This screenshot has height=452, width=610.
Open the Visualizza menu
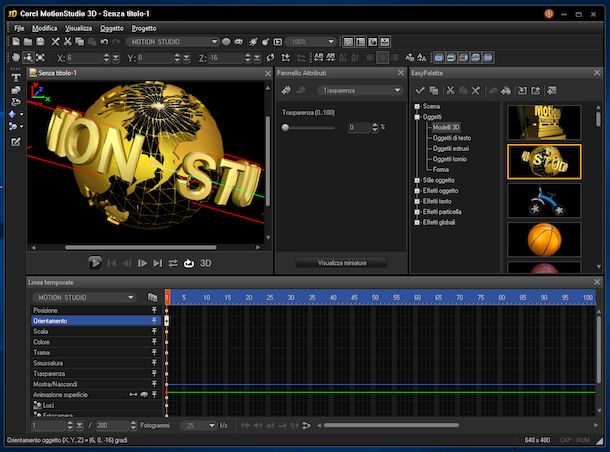tap(79, 28)
